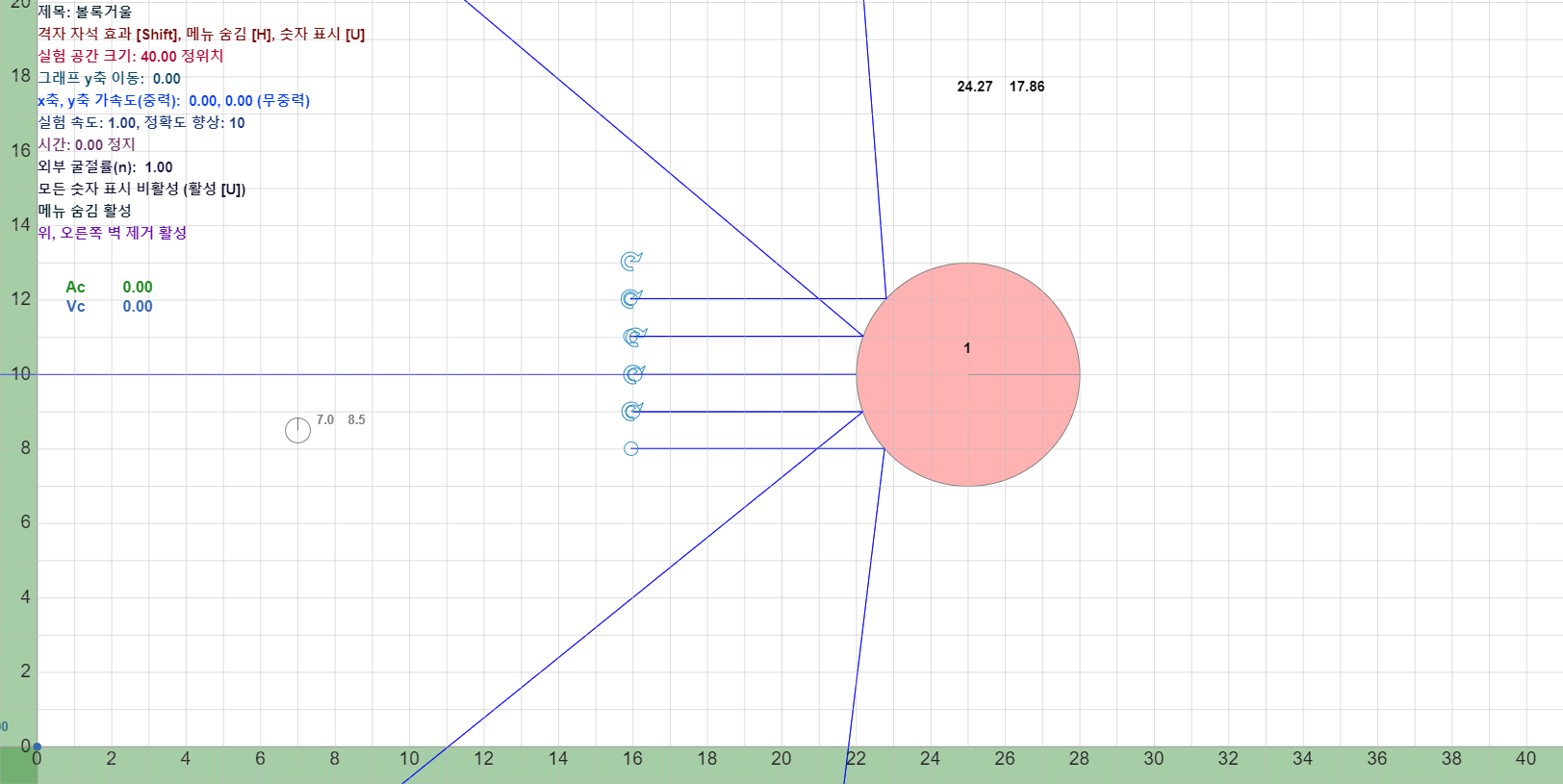Click the '시간: 0.00 정지' time control
1563x784 pixels.
[x=87, y=144]
